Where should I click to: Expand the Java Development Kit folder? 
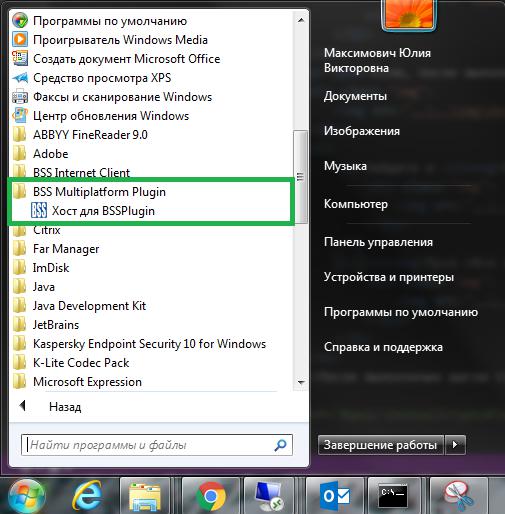point(79,306)
